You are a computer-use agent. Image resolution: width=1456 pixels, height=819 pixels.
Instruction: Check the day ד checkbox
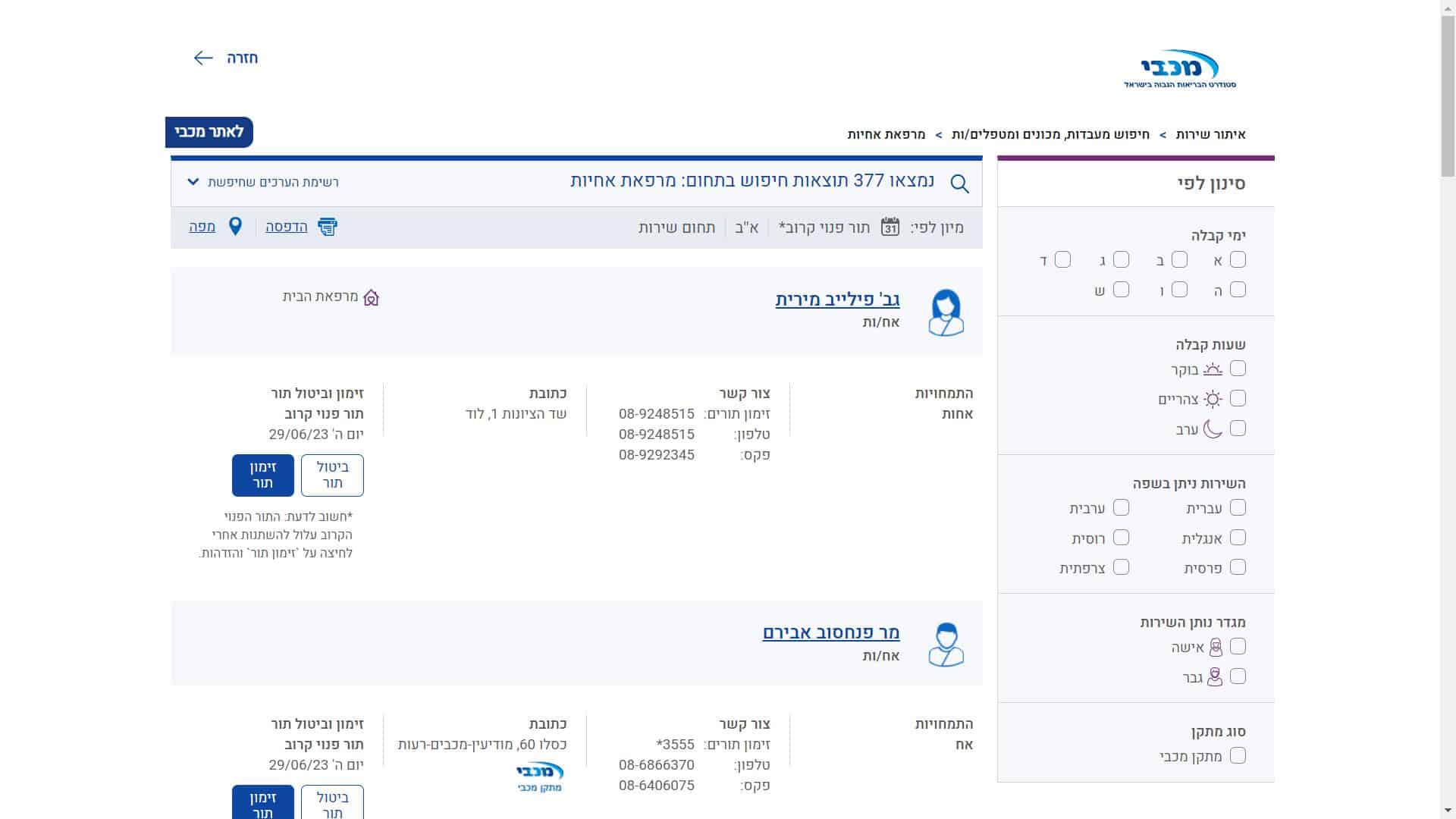pyautogui.click(x=1062, y=260)
